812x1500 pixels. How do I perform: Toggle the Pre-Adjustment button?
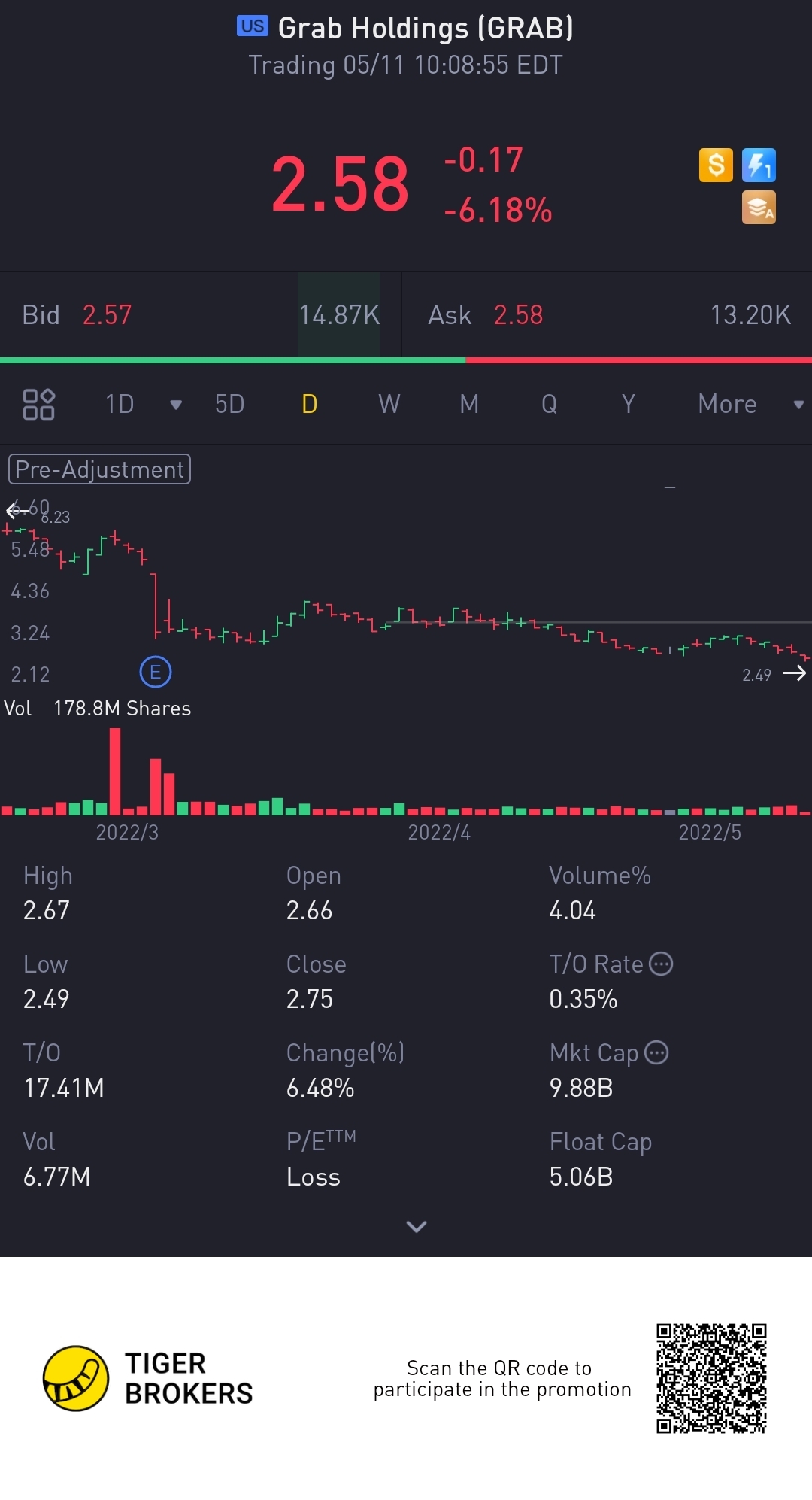pyautogui.click(x=99, y=469)
